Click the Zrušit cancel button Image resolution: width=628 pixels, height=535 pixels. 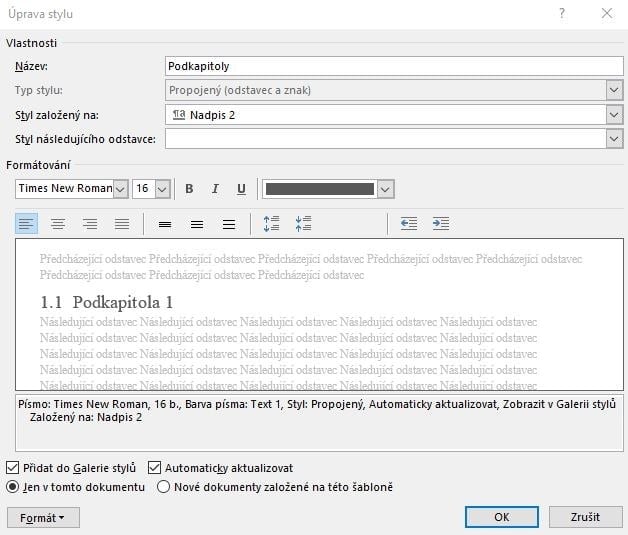click(585, 517)
